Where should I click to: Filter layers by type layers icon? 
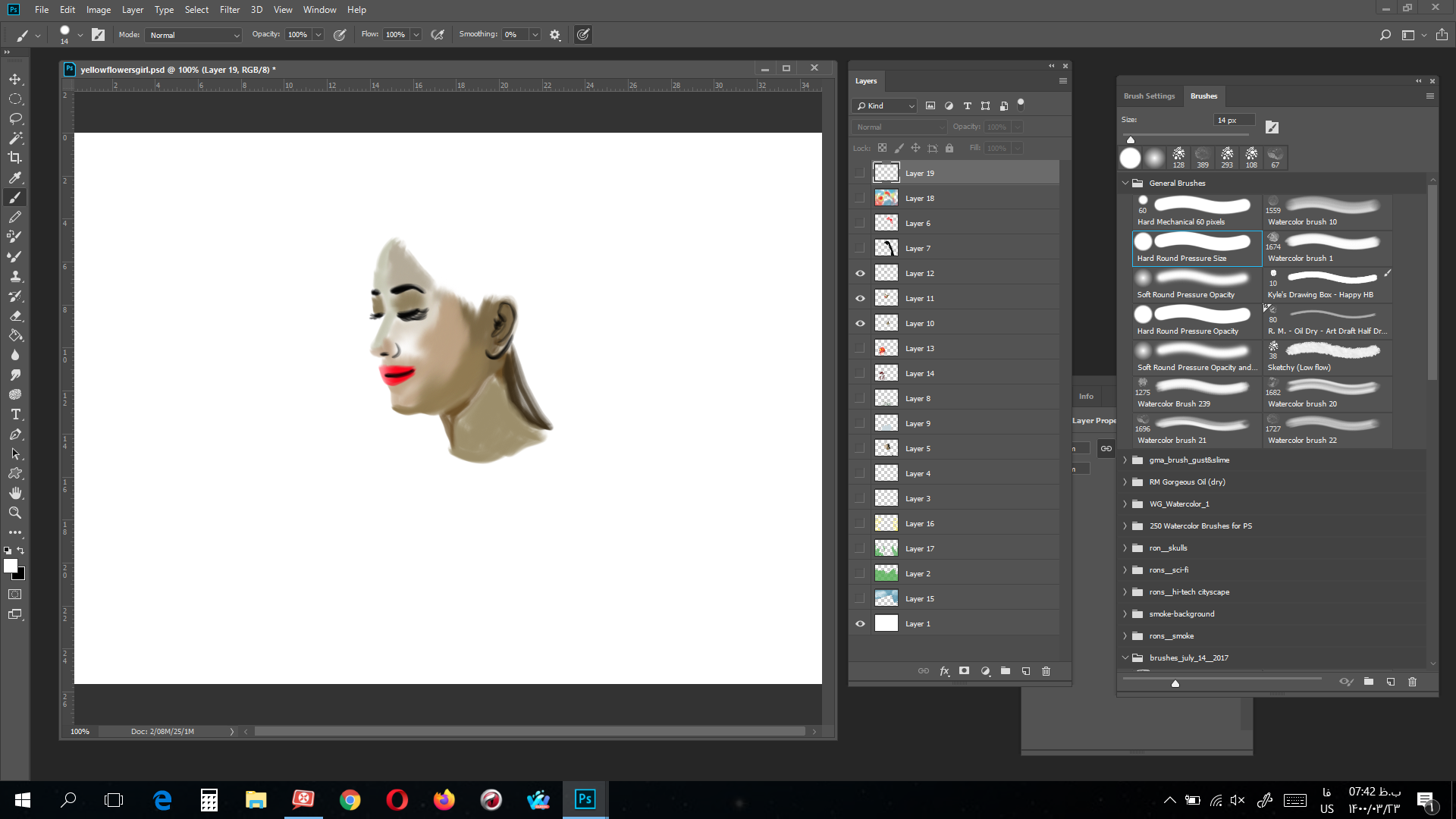(x=967, y=106)
